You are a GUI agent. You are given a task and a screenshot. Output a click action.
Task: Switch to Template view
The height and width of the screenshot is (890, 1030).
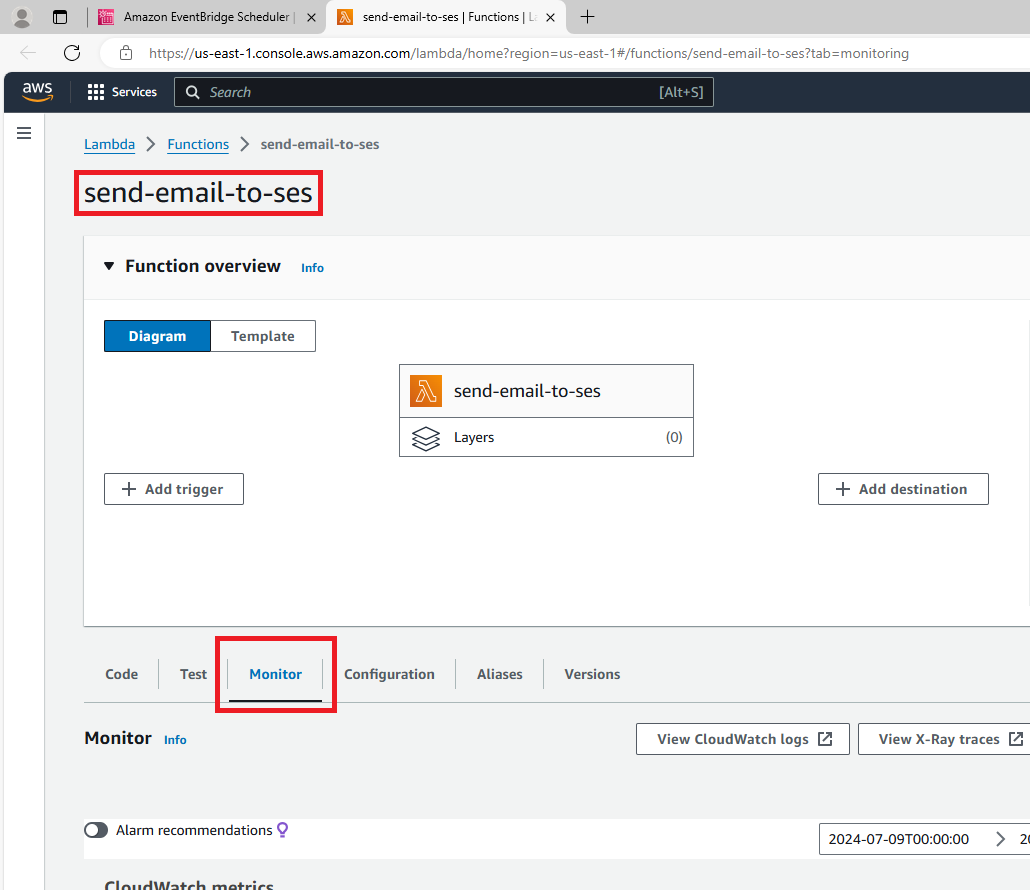pos(263,336)
